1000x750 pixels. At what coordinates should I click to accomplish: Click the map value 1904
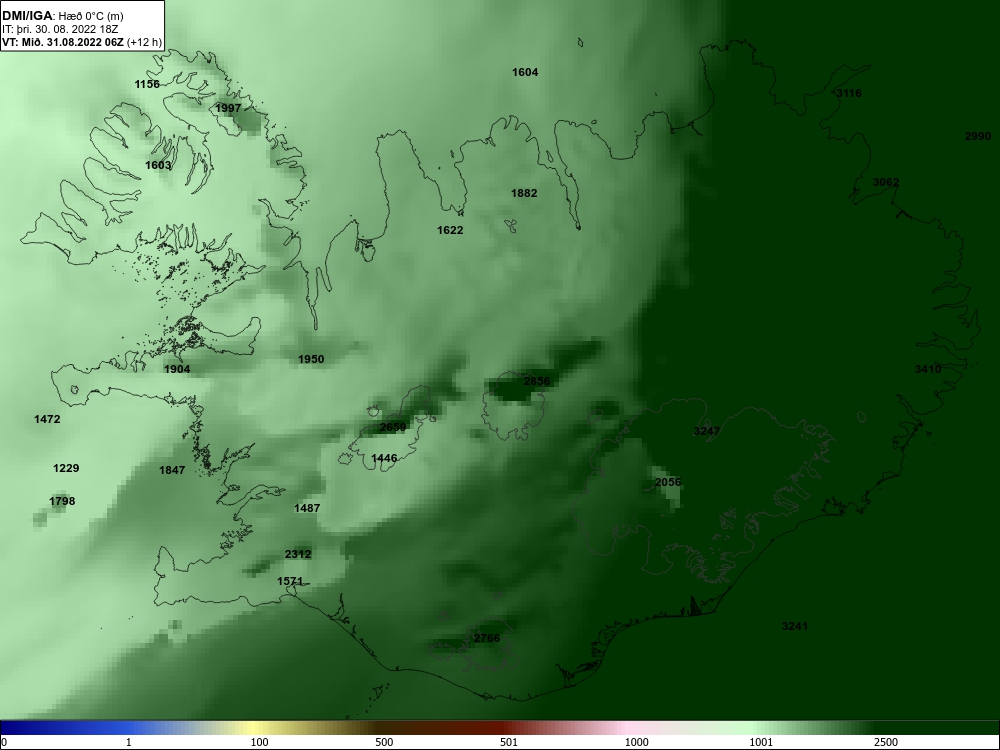point(177,369)
